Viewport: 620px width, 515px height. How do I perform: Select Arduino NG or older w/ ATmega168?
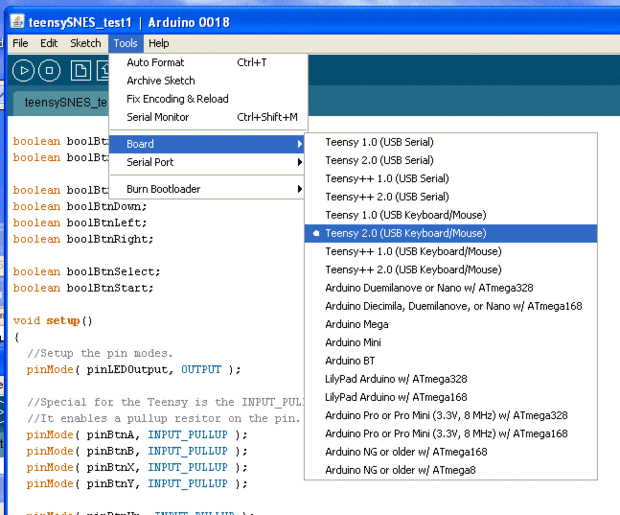pos(451,452)
